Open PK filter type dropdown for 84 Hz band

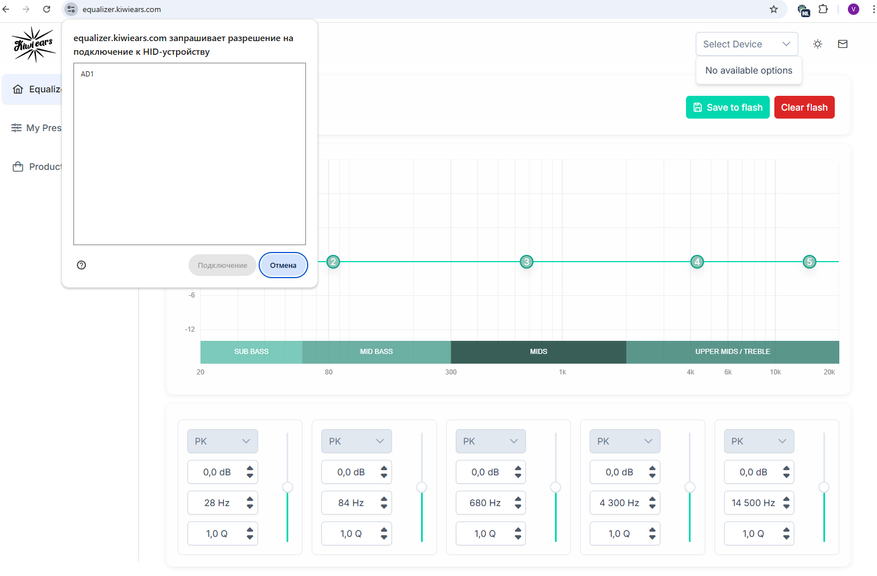click(x=356, y=441)
